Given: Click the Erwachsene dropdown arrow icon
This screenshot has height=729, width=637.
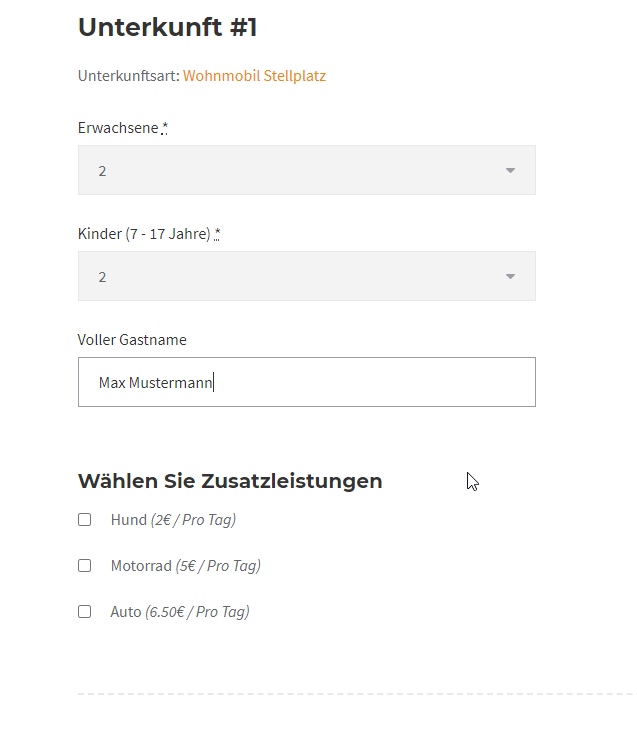Looking at the screenshot, I should point(510,171).
